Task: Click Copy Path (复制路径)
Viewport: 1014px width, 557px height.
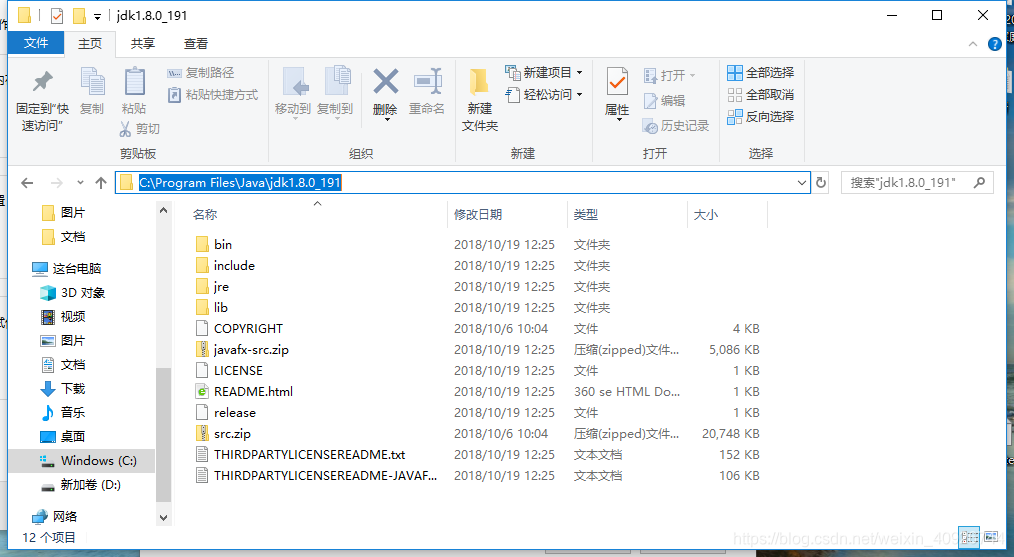Action: 200,72
